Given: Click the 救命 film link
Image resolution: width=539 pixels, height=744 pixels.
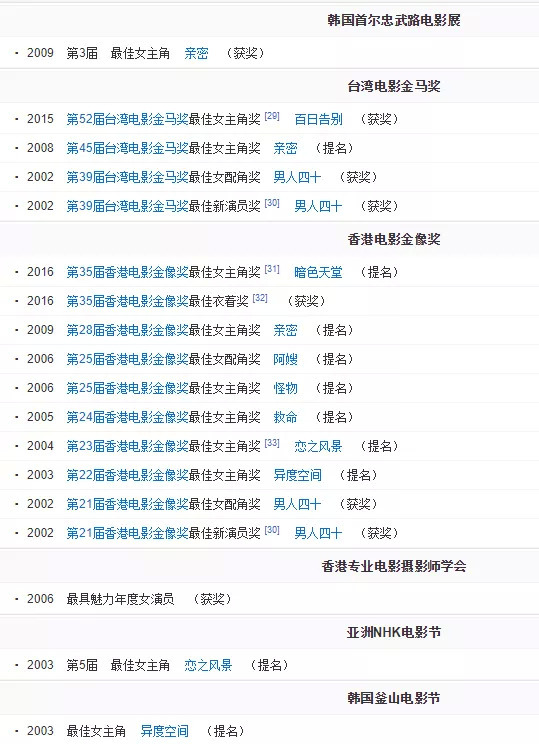Looking at the screenshot, I should click(286, 417).
